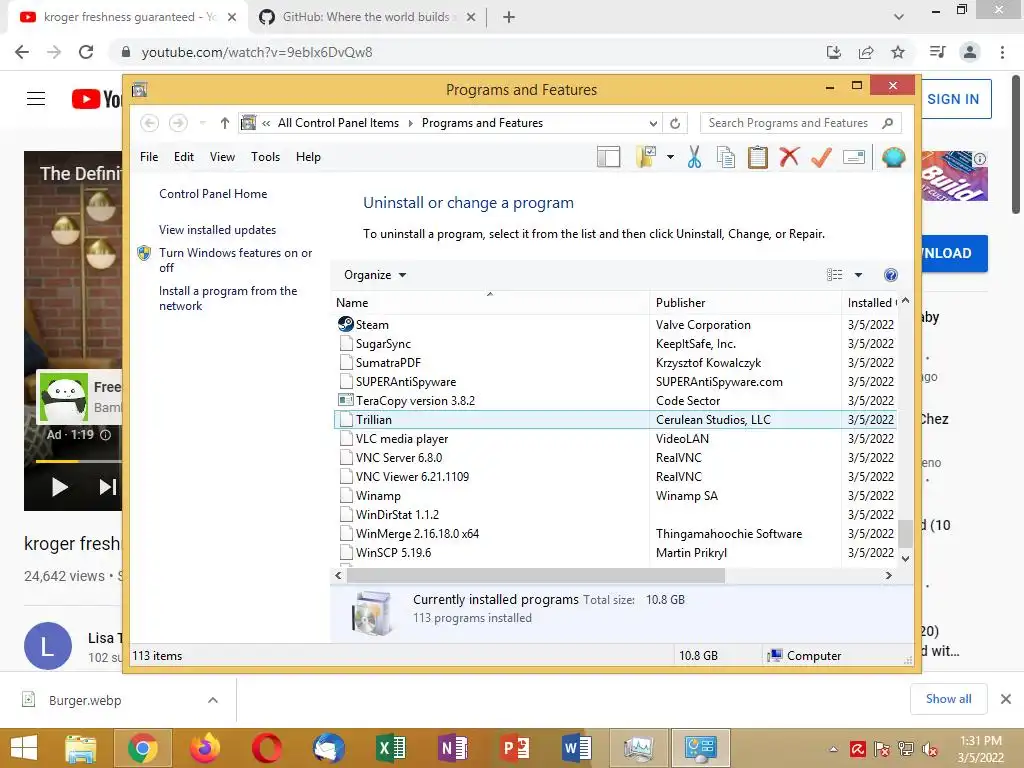
Task: Click All Control Panel Items breadcrumb
Action: pos(338,123)
